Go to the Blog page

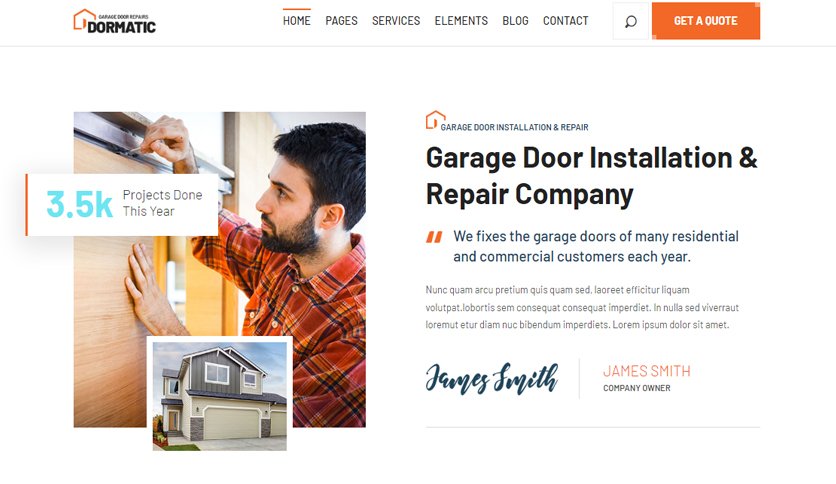point(516,21)
